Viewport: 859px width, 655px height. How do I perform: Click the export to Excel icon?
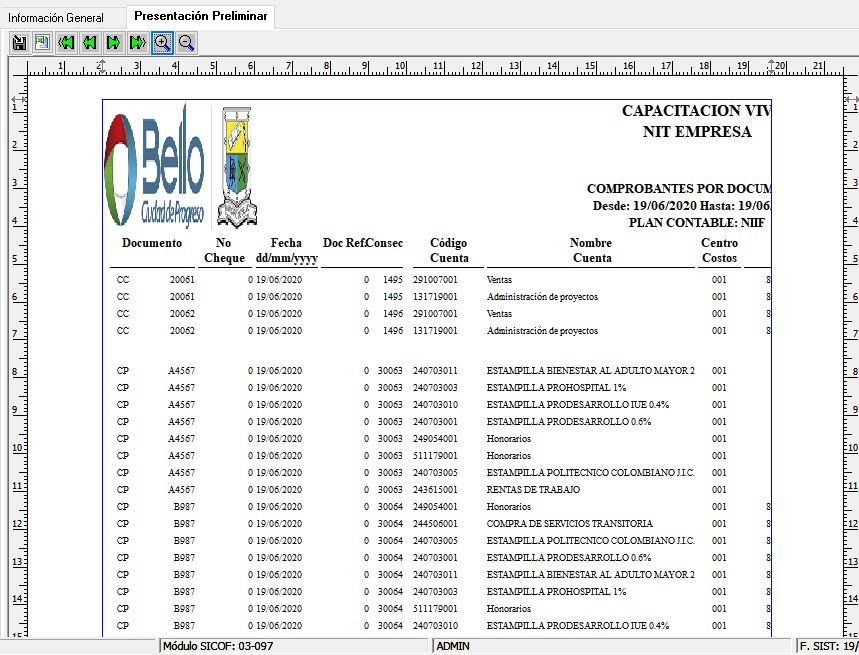42,42
